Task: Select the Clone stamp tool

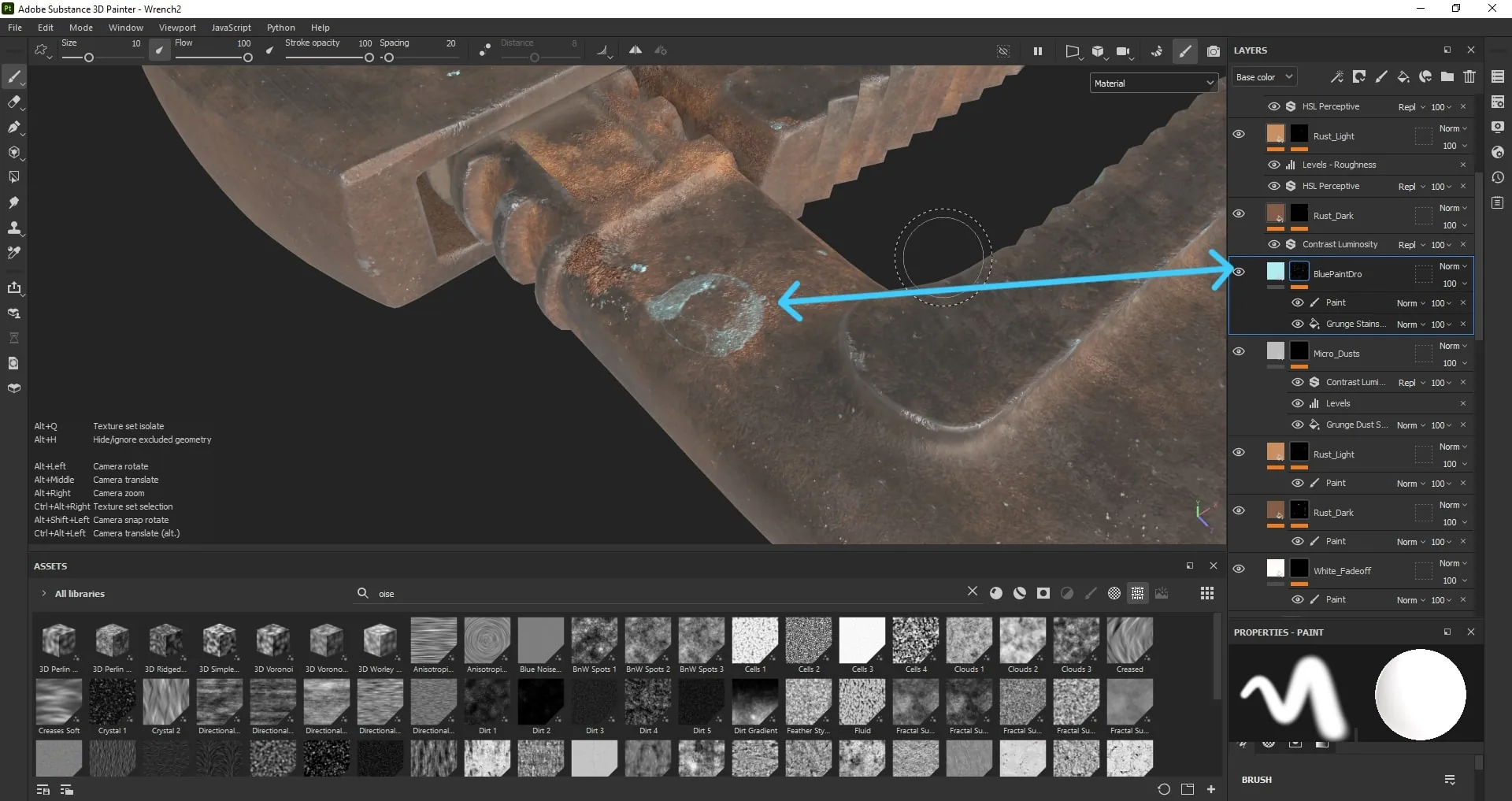Action: (14, 228)
